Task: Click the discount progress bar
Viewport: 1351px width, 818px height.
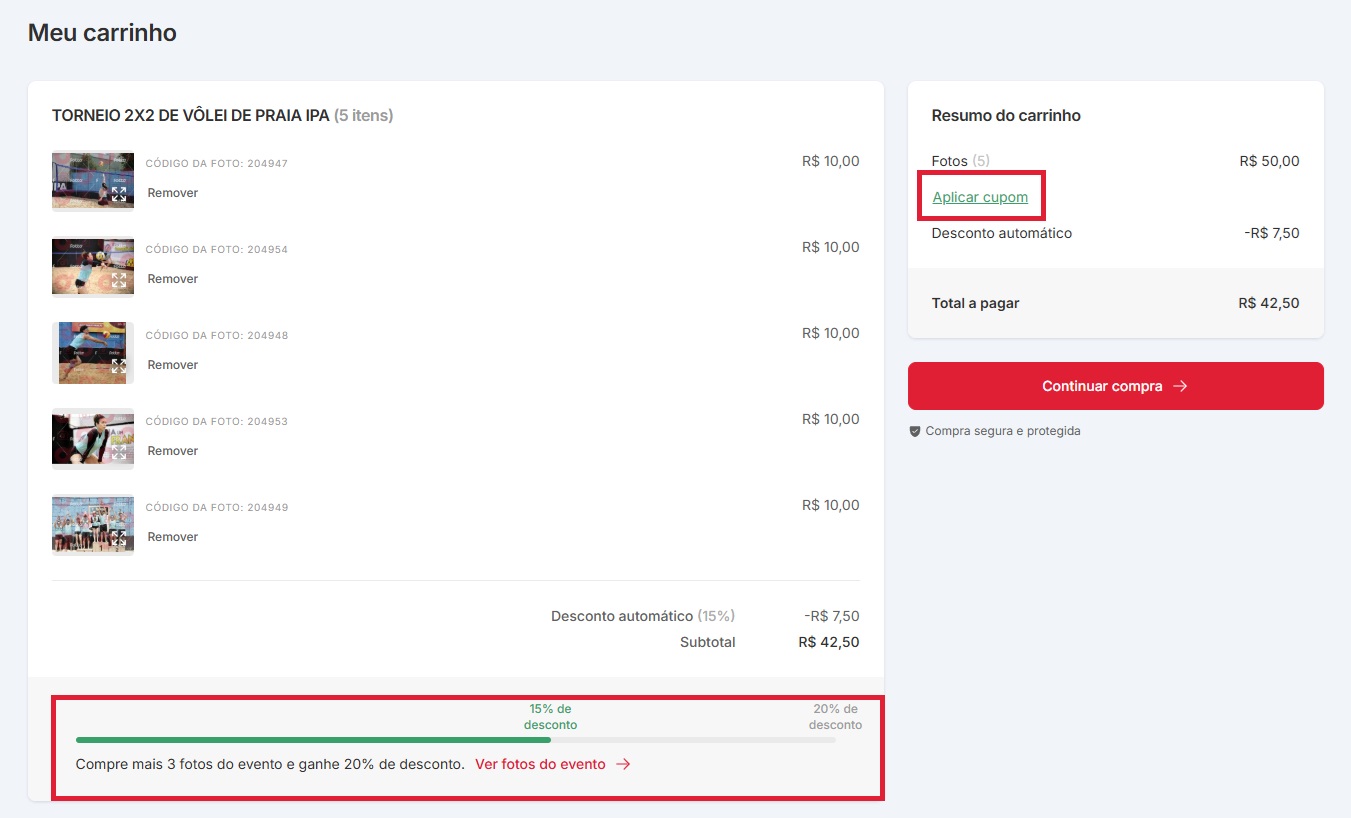Action: point(456,740)
